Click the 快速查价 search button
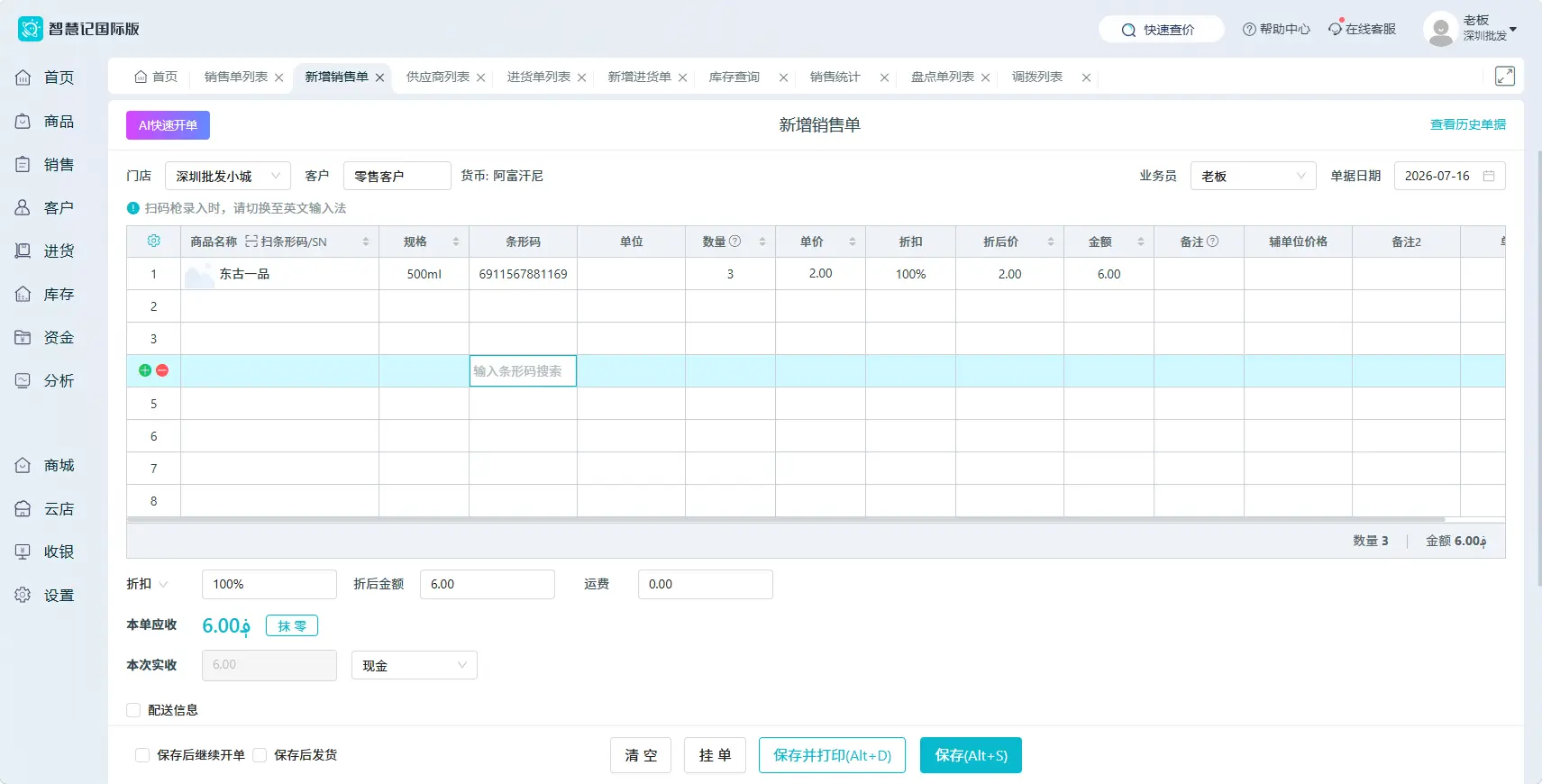 1161,30
